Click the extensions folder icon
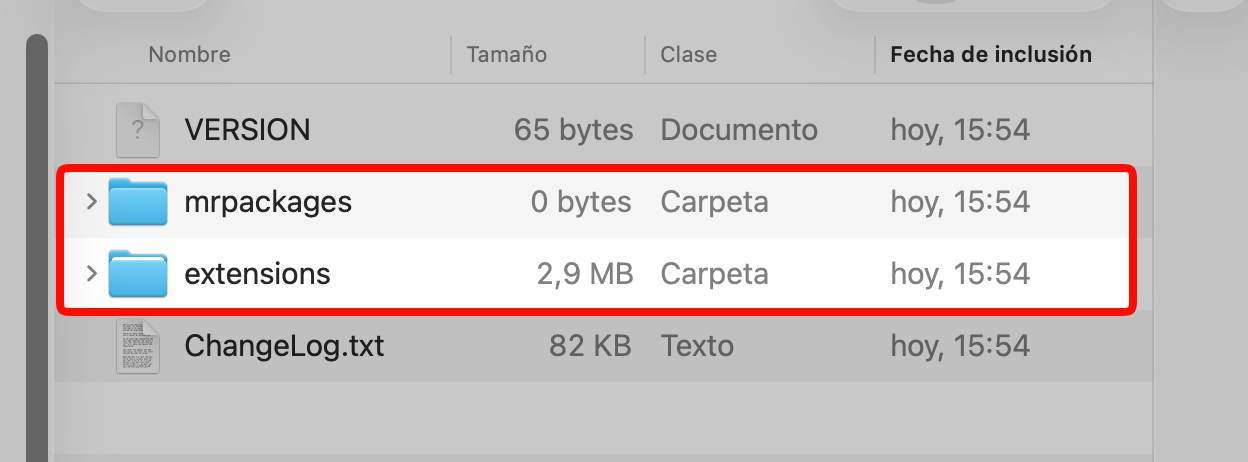The height and width of the screenshot is (462, 1248). pos(138,274)
